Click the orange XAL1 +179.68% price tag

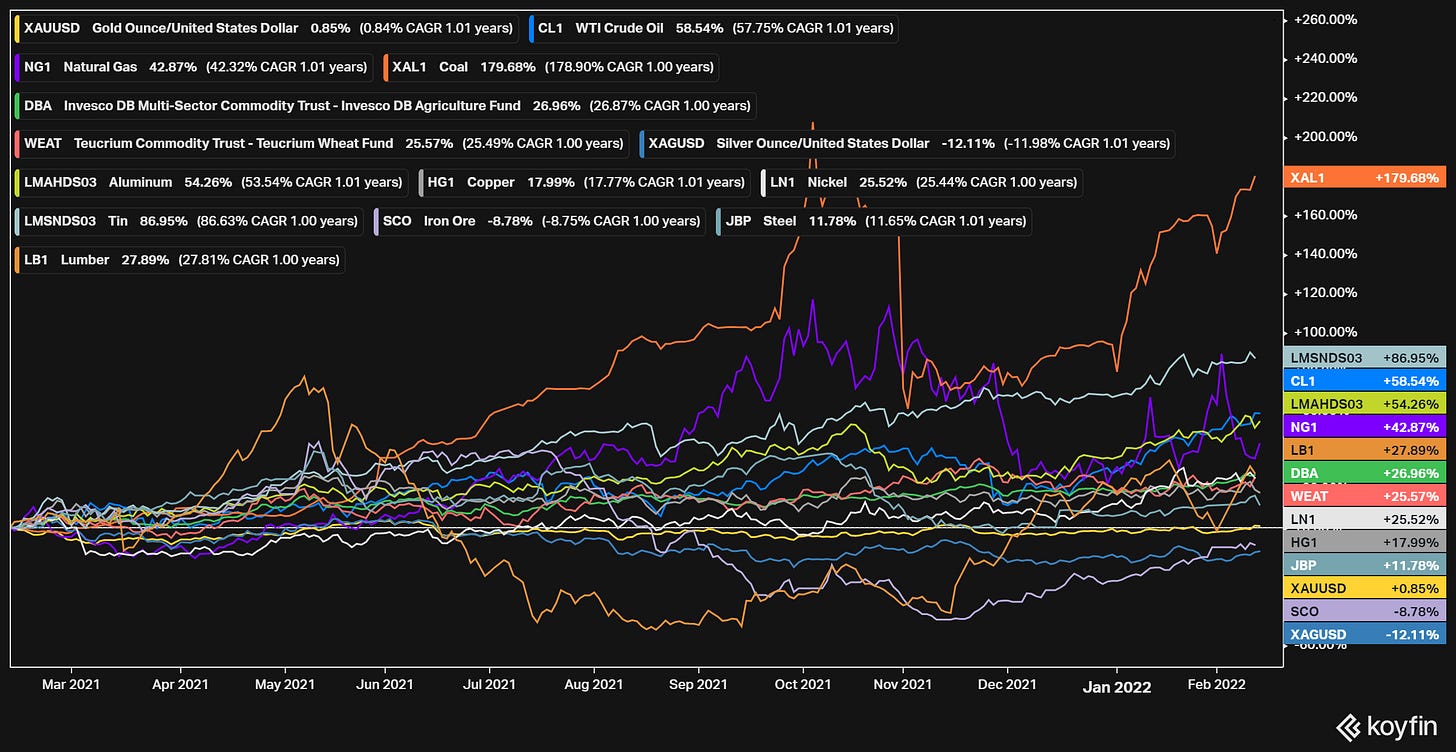click(x=1364, y=177)
